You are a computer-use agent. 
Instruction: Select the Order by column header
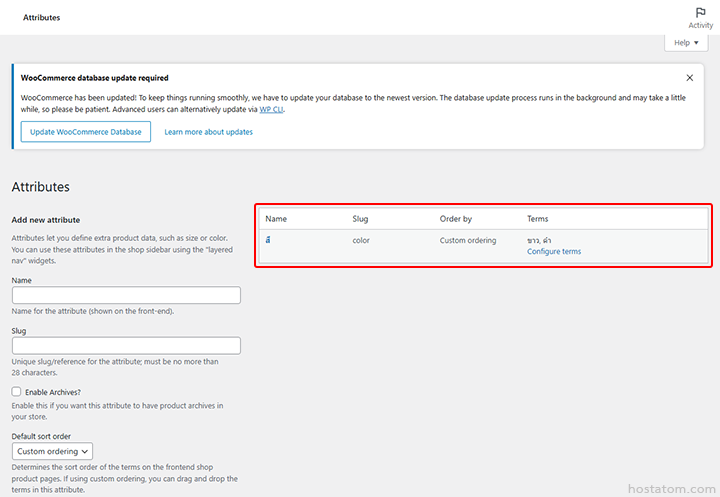(x=456, y=219)
